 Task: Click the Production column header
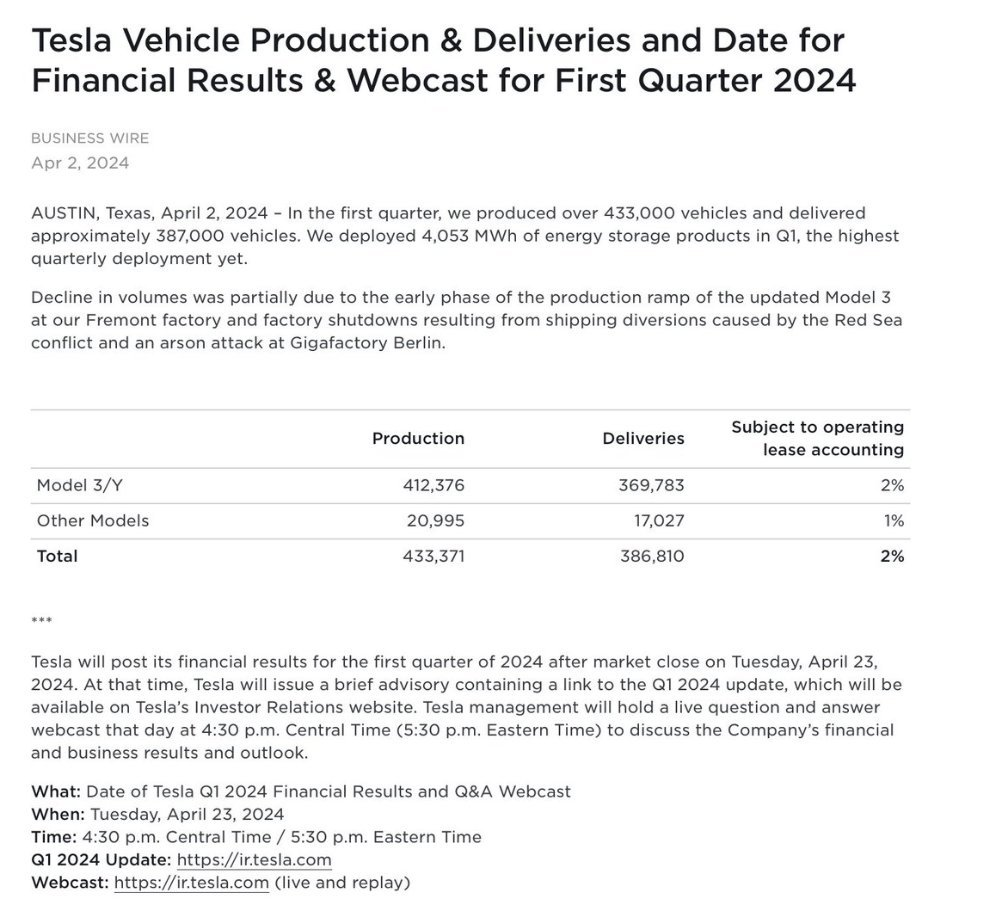click(x=418, y=438)
